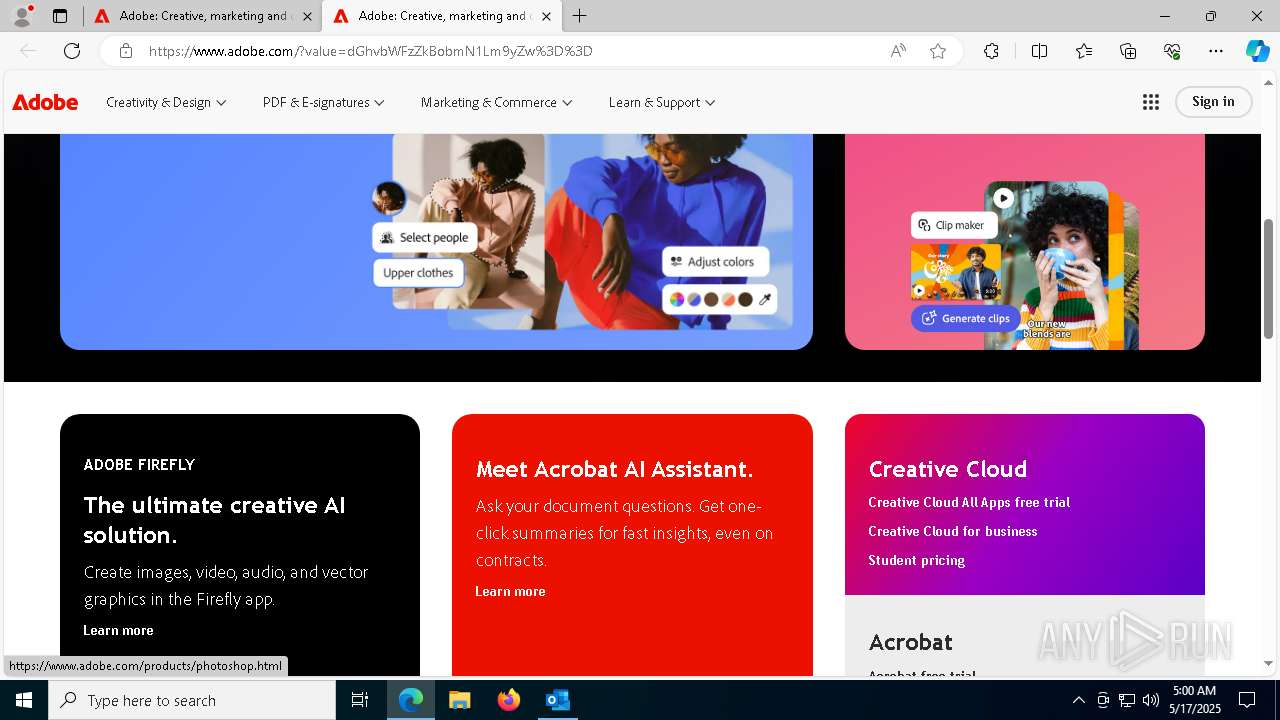Click Acrobat heading in grey card

(911, 642)
